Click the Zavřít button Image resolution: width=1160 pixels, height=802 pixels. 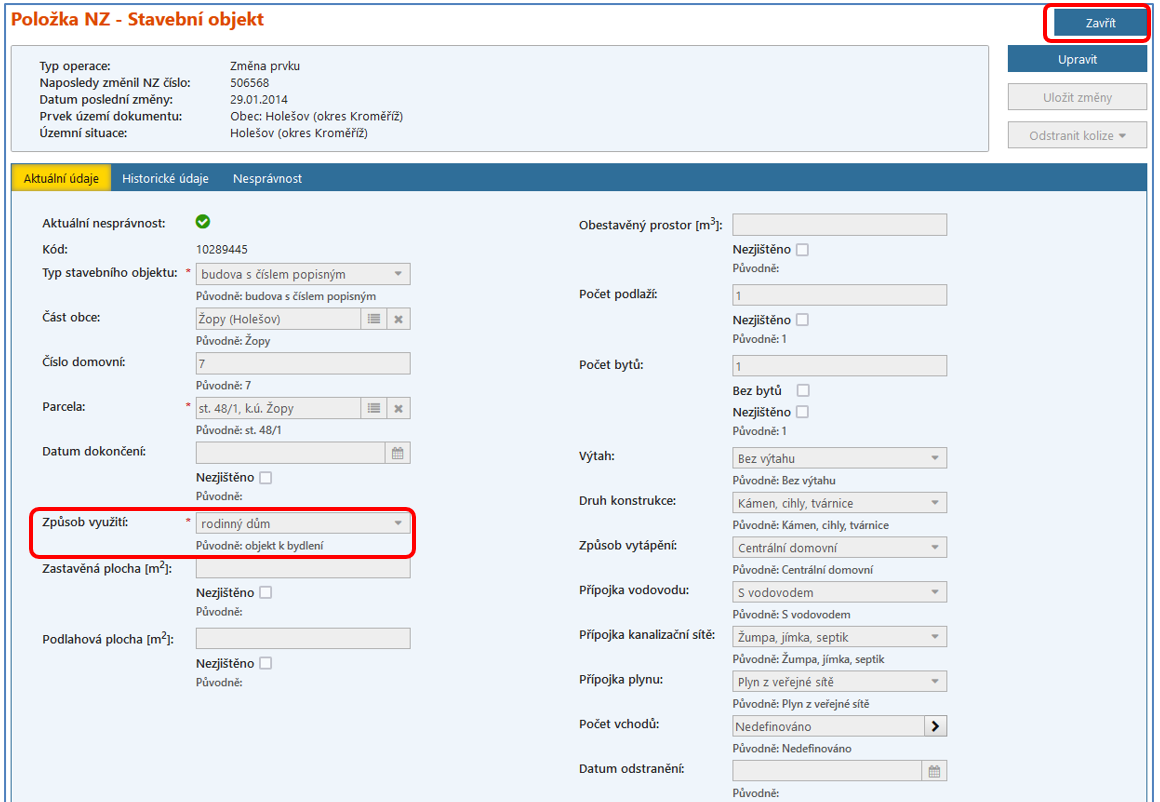pyautogui.click(x=1100, y=23)
